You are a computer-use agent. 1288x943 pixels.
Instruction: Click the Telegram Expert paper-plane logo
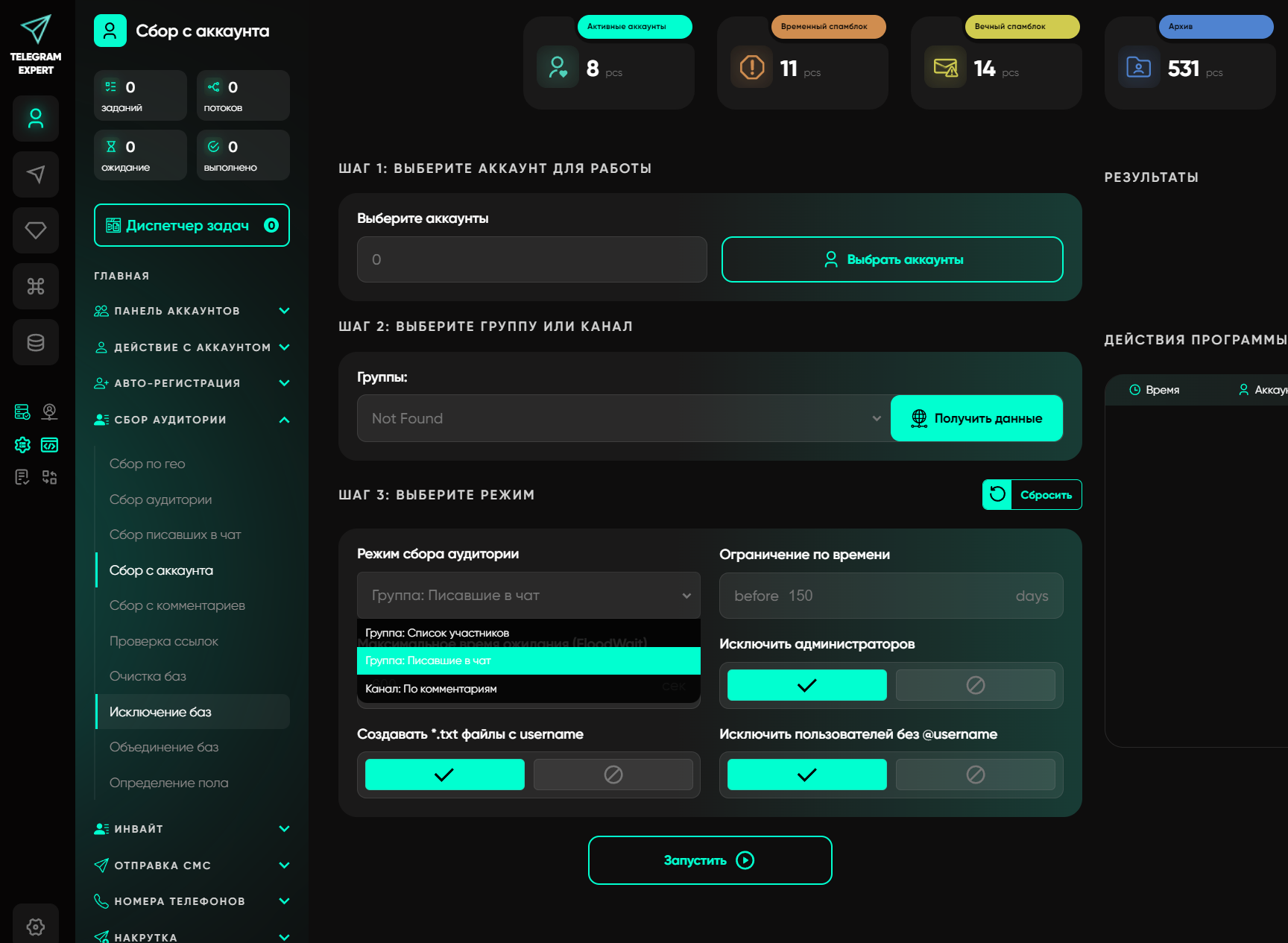coord(36,30)
